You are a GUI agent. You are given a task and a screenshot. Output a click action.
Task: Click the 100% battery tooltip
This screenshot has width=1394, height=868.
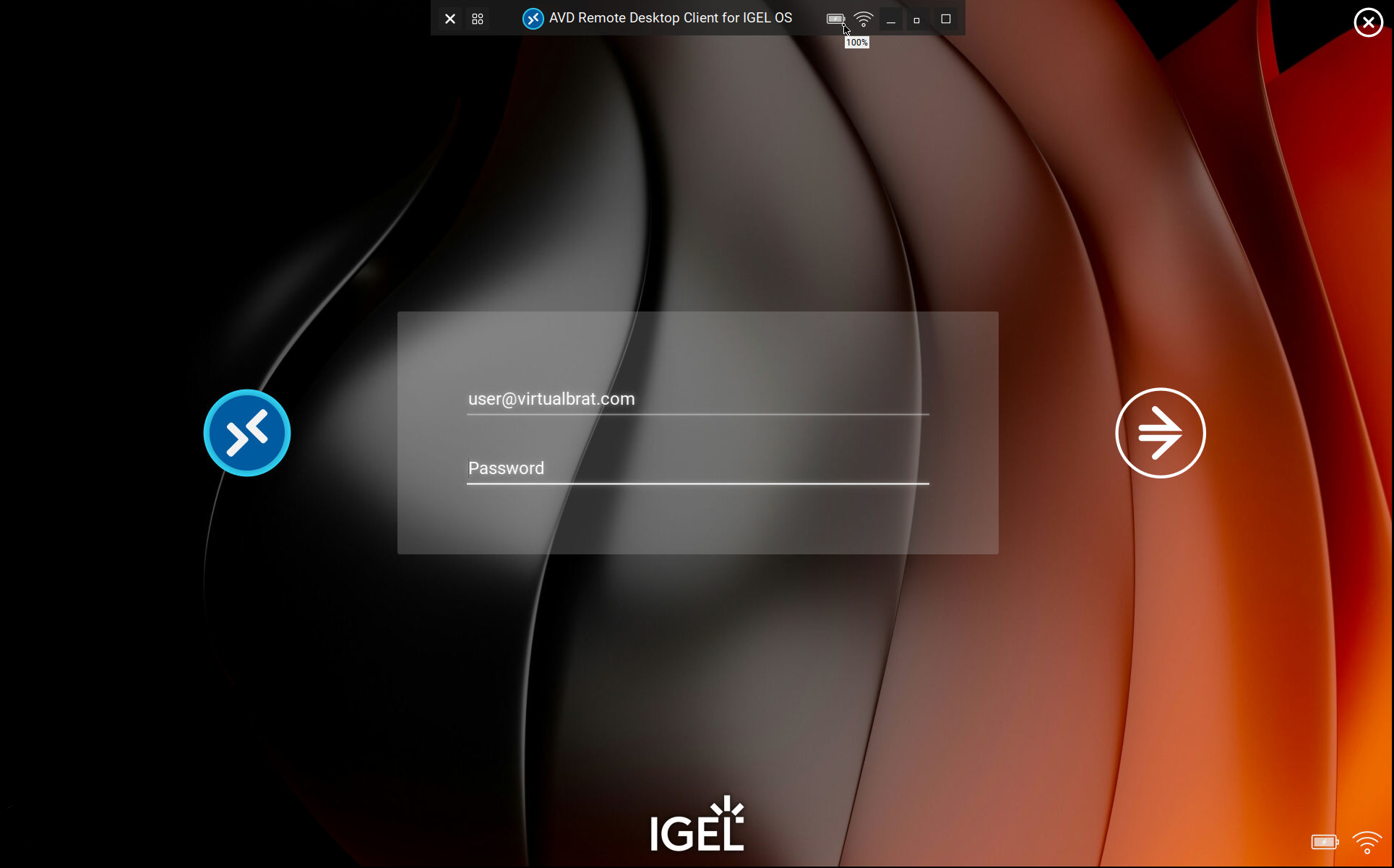[x=856, y=42]
